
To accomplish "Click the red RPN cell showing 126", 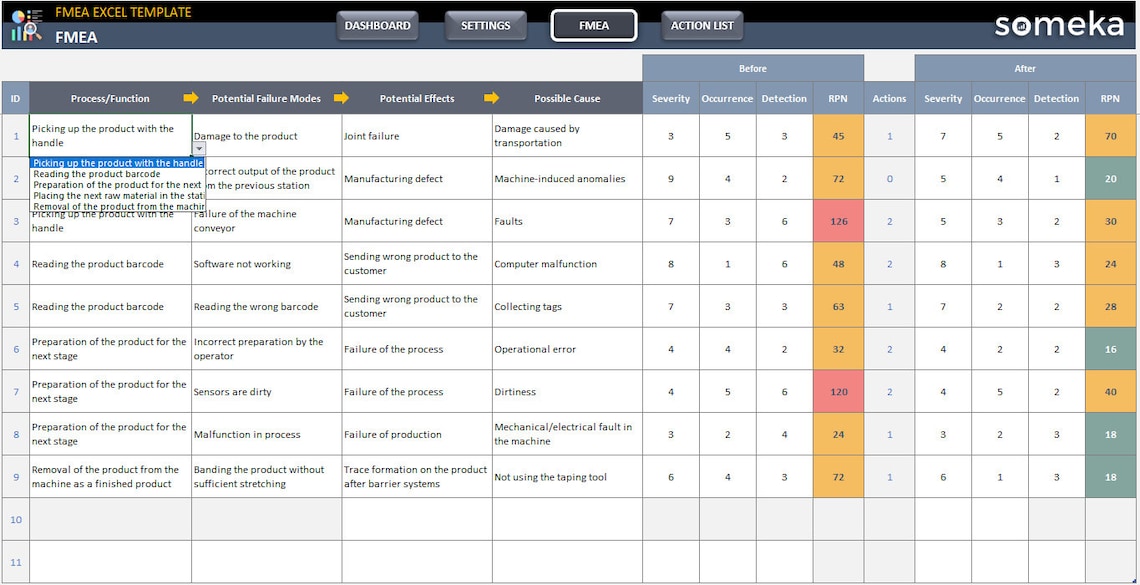I will pos(837,220).
